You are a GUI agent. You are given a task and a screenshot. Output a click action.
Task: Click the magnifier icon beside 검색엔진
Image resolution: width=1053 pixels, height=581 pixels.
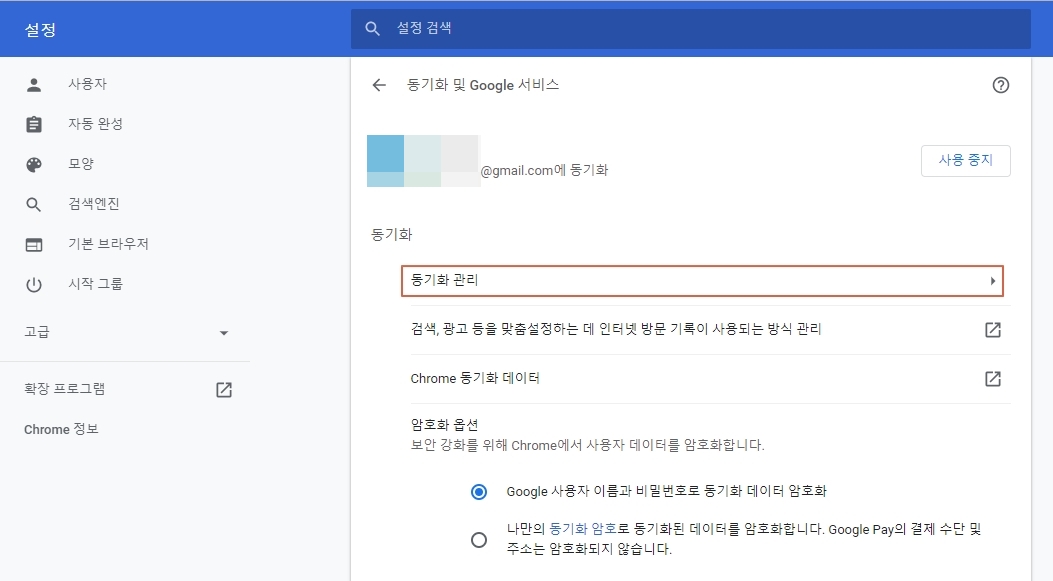pos(34,205)
